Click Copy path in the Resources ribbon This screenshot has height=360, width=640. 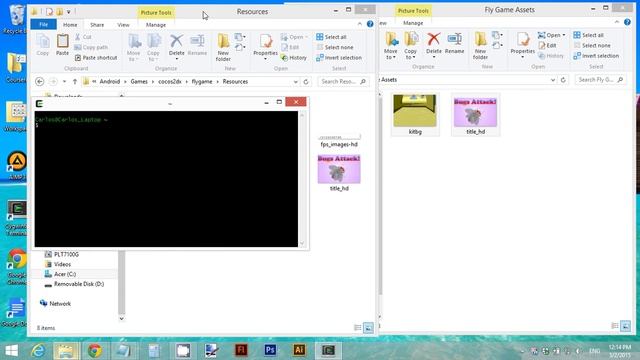click(x=91, y=47)
